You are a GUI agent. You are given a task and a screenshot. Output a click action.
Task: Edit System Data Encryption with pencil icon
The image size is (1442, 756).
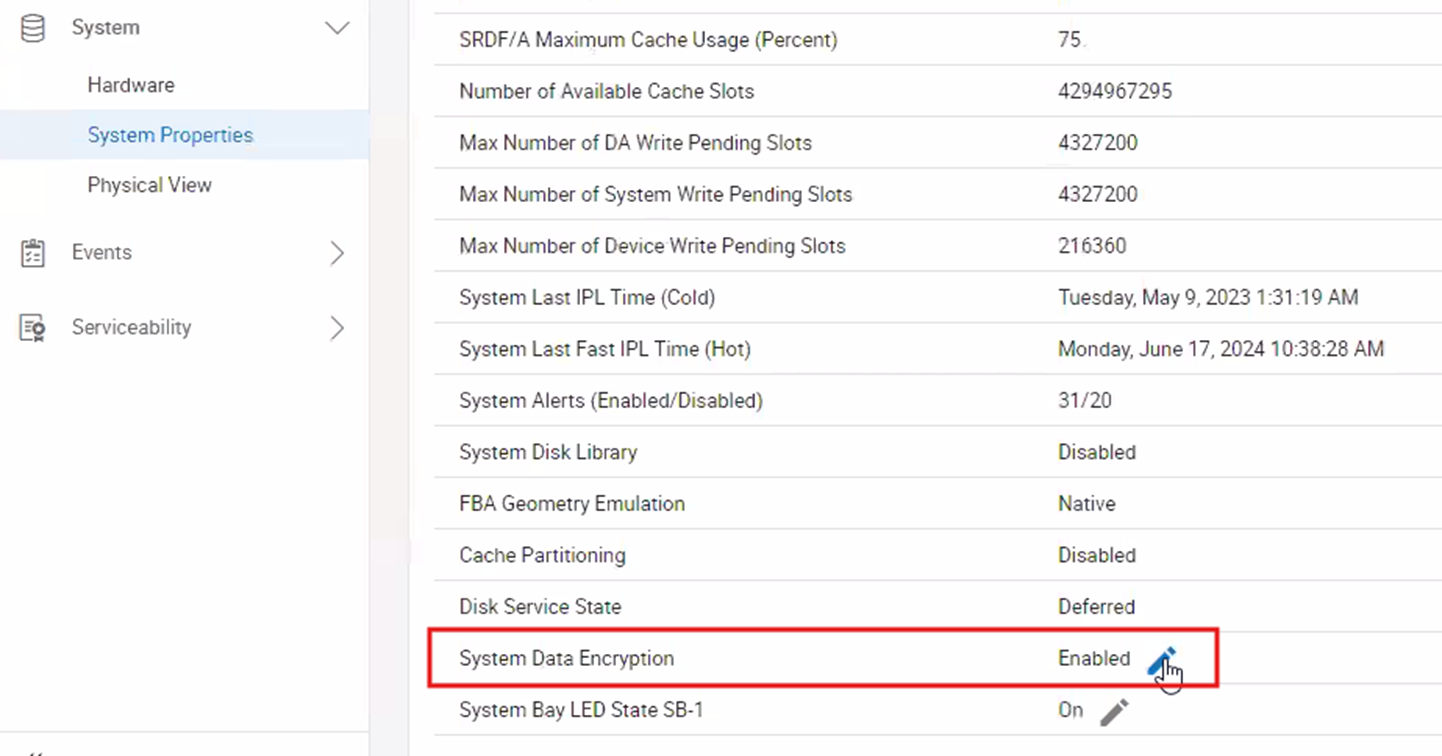[x=1162, y=659]
